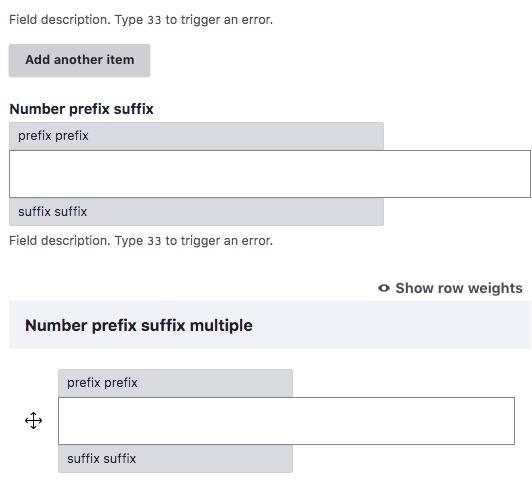Focus the Number prefix suffix input field
This screenshot has width=532, height=493.
click(270, 174)
